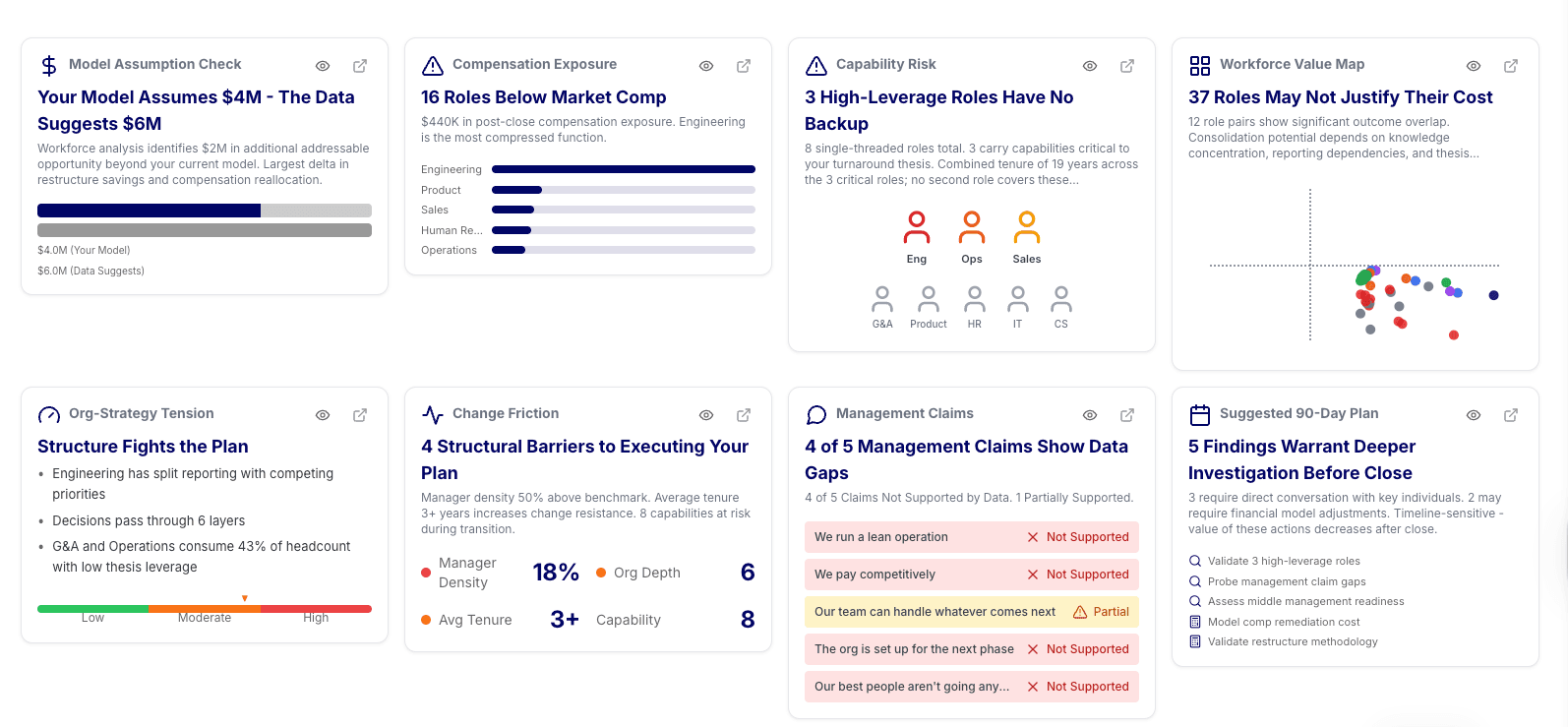The height and width of the screenshot is (727, 1568).
Task: Hide the Management Claims card with its eye icon
Action: pos(1089,414)
